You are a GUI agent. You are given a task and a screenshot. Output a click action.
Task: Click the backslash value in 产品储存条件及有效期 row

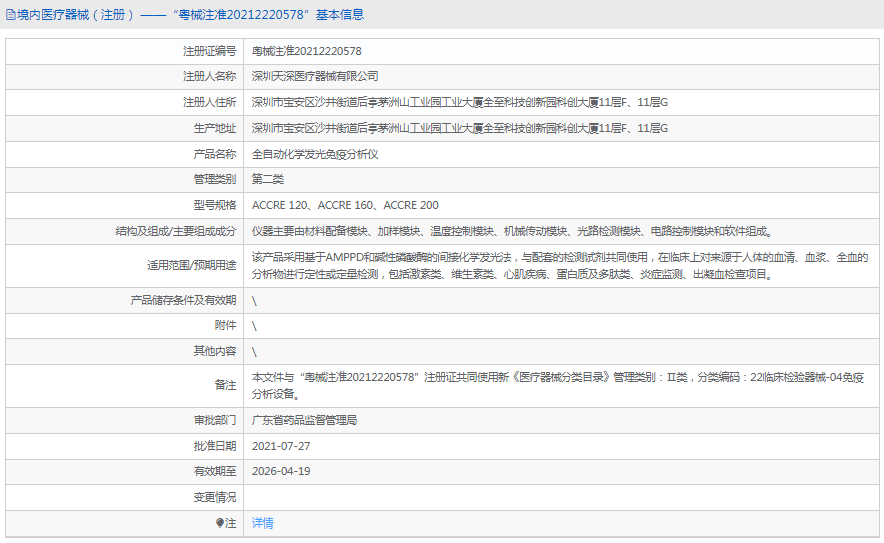pyautogui.click(x=254, y=301)
